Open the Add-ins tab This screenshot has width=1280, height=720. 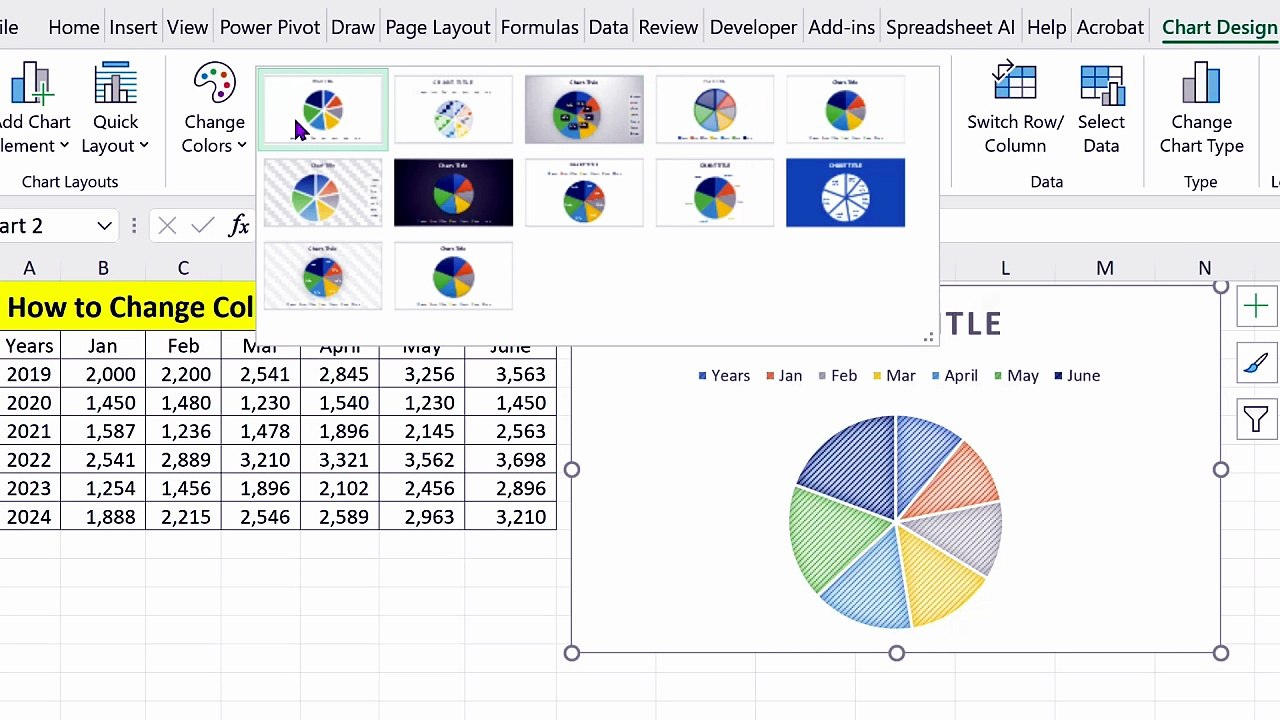click(x=842, y=27)
